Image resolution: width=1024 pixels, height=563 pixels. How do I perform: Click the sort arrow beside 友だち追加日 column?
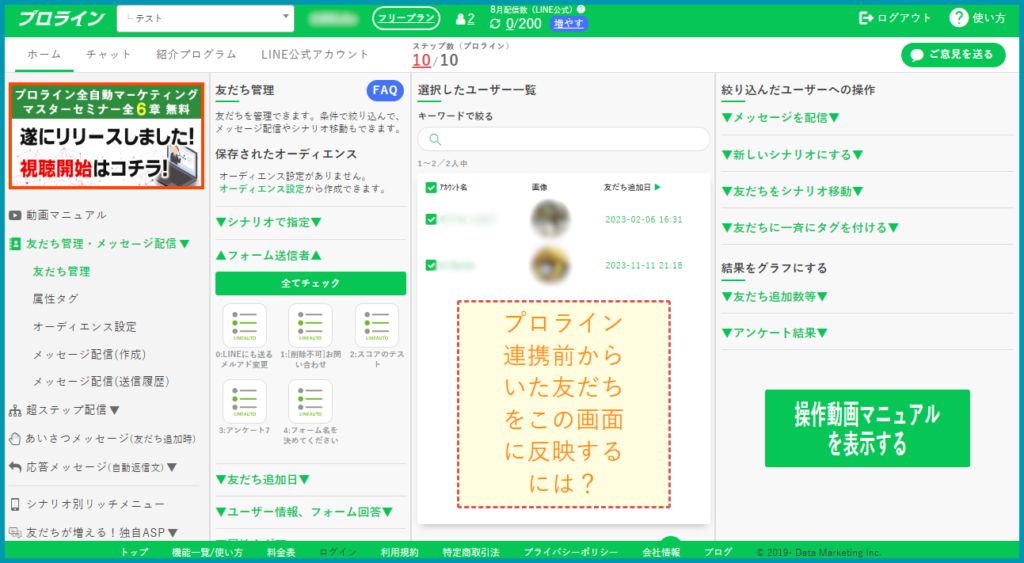click(x=658, y=187)
